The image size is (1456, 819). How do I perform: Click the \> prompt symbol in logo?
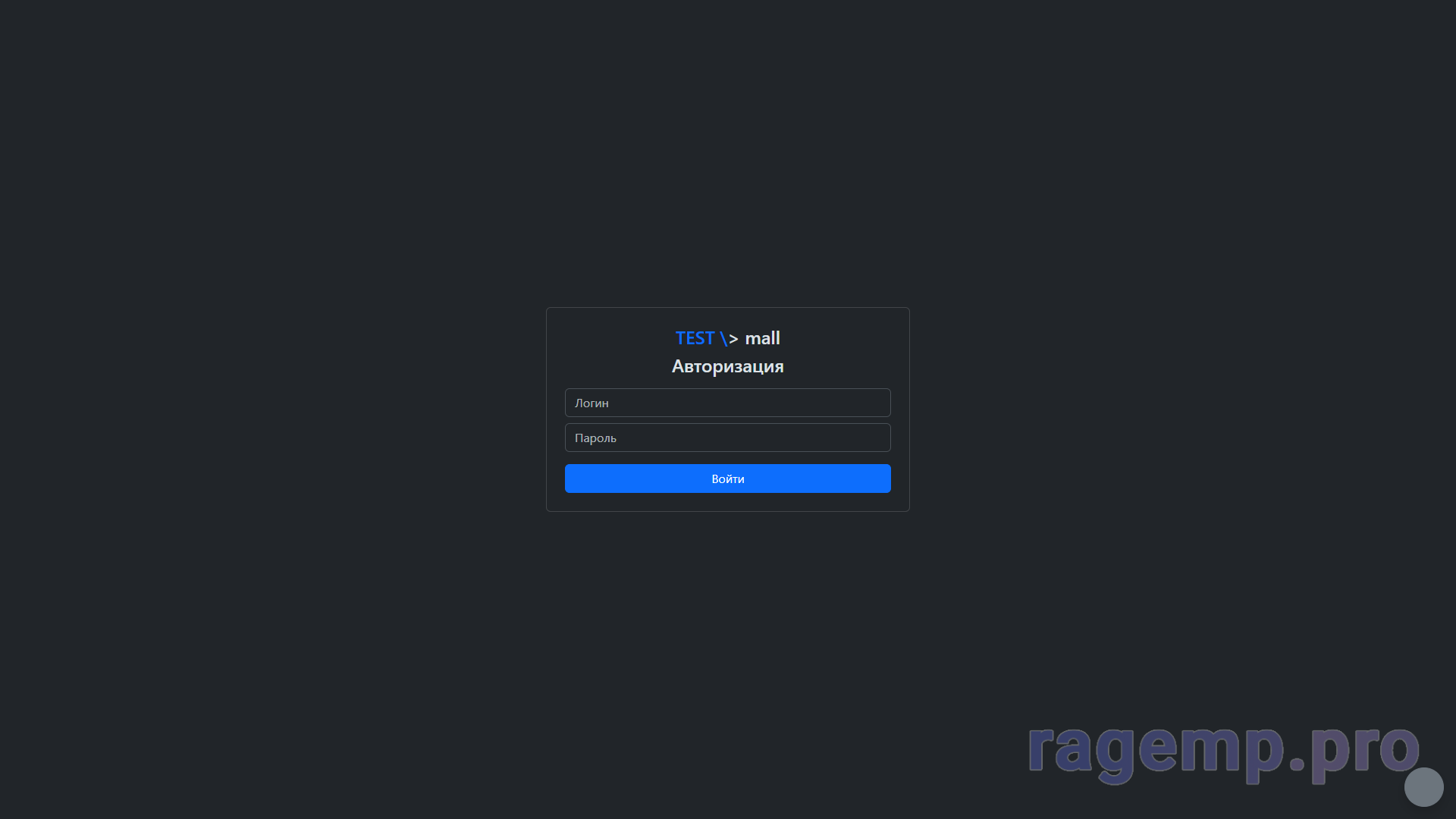pos(729,339)
